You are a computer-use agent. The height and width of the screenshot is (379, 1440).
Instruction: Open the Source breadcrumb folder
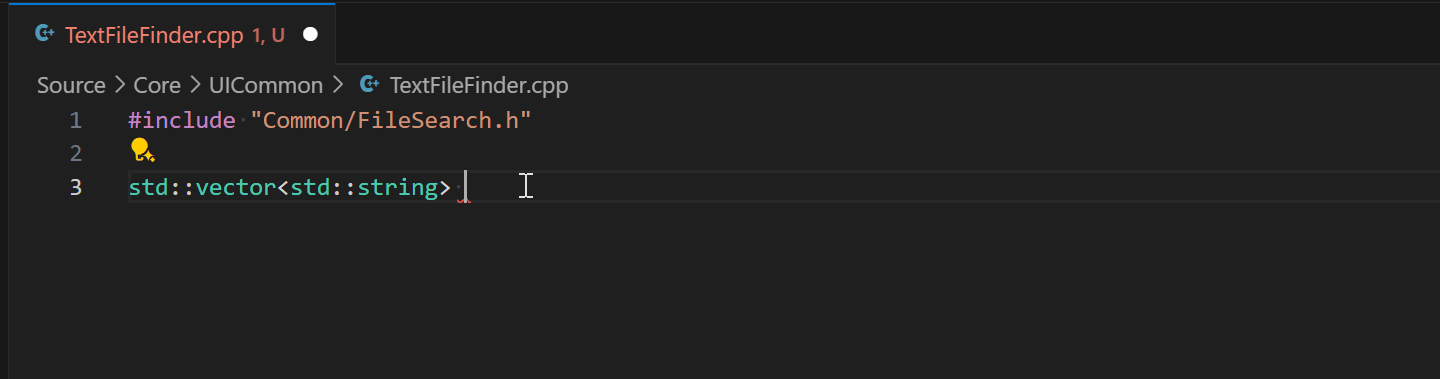71,86
